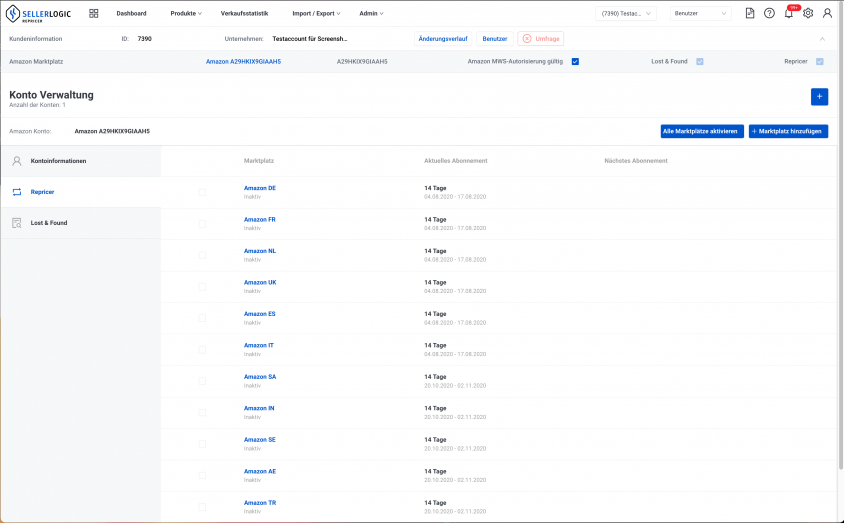Check the Amazon UK row checkbox
Image resolution: width=844 pixels, height=523 pixels.
click(x=202, y=287)
